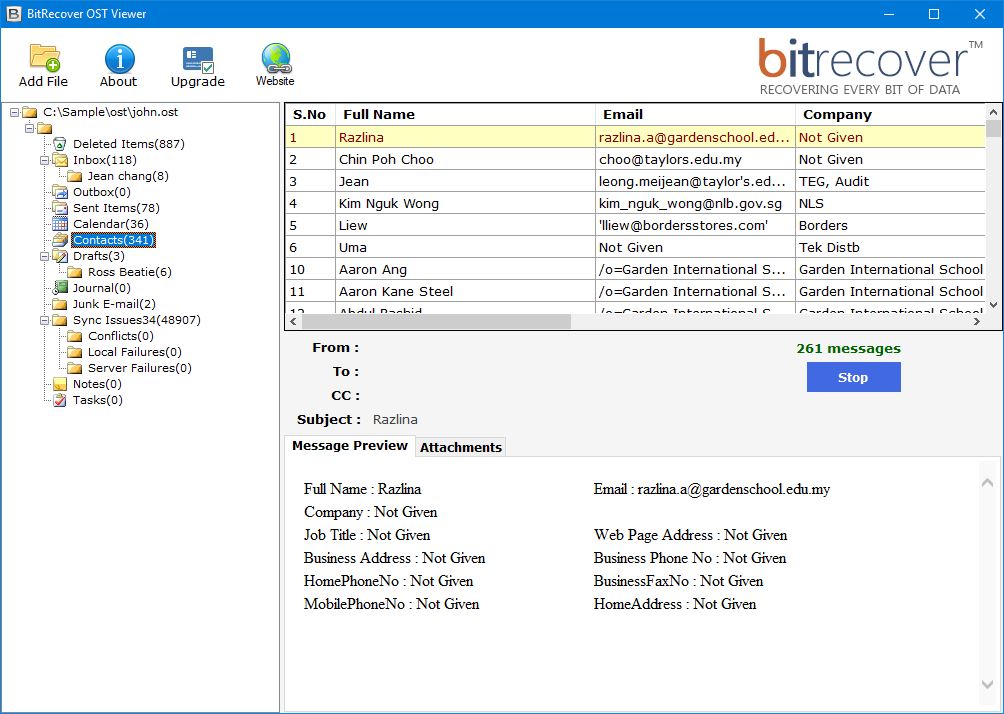Collapse the C:\Sample\ost\john.ost root node
The width and height of the screenshot is (1004, 714).
(x=14, y=112)
